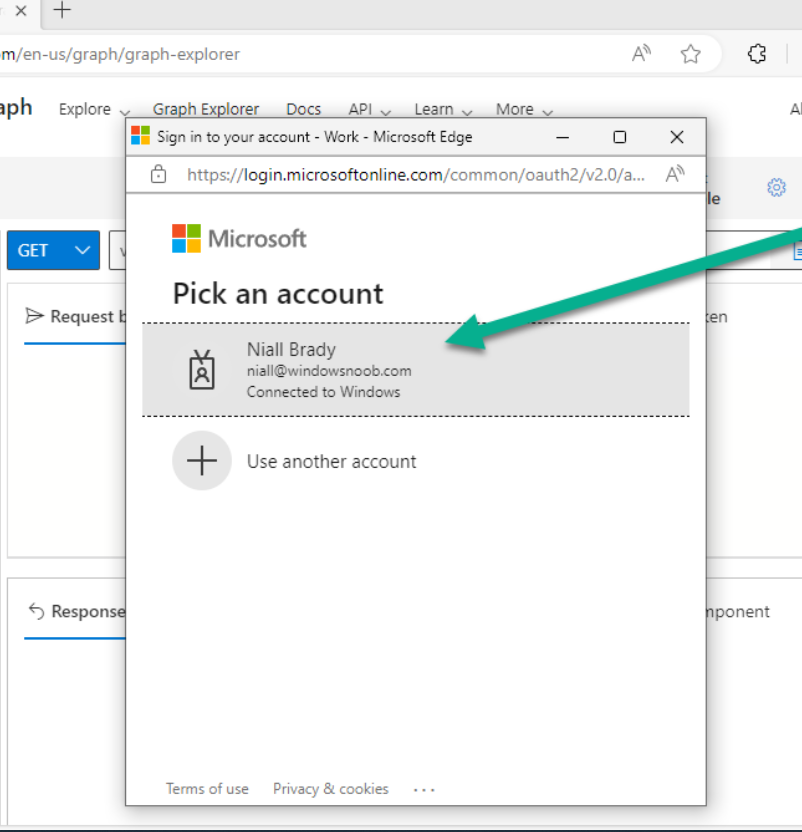Open Privacy & cookies link
Image resolution: width=802 pixels, height=832 pixels.
(331, 788)
